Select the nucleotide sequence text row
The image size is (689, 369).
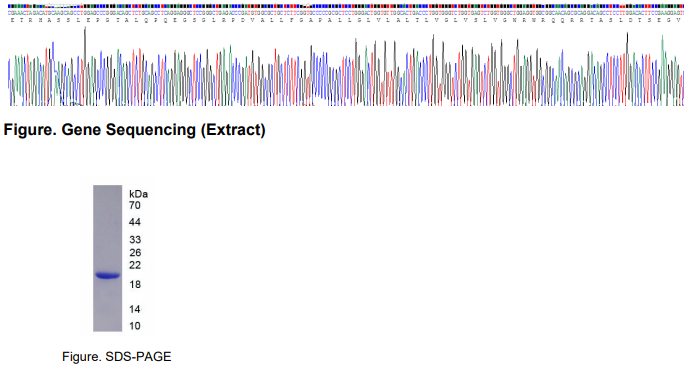coord(346,13)
